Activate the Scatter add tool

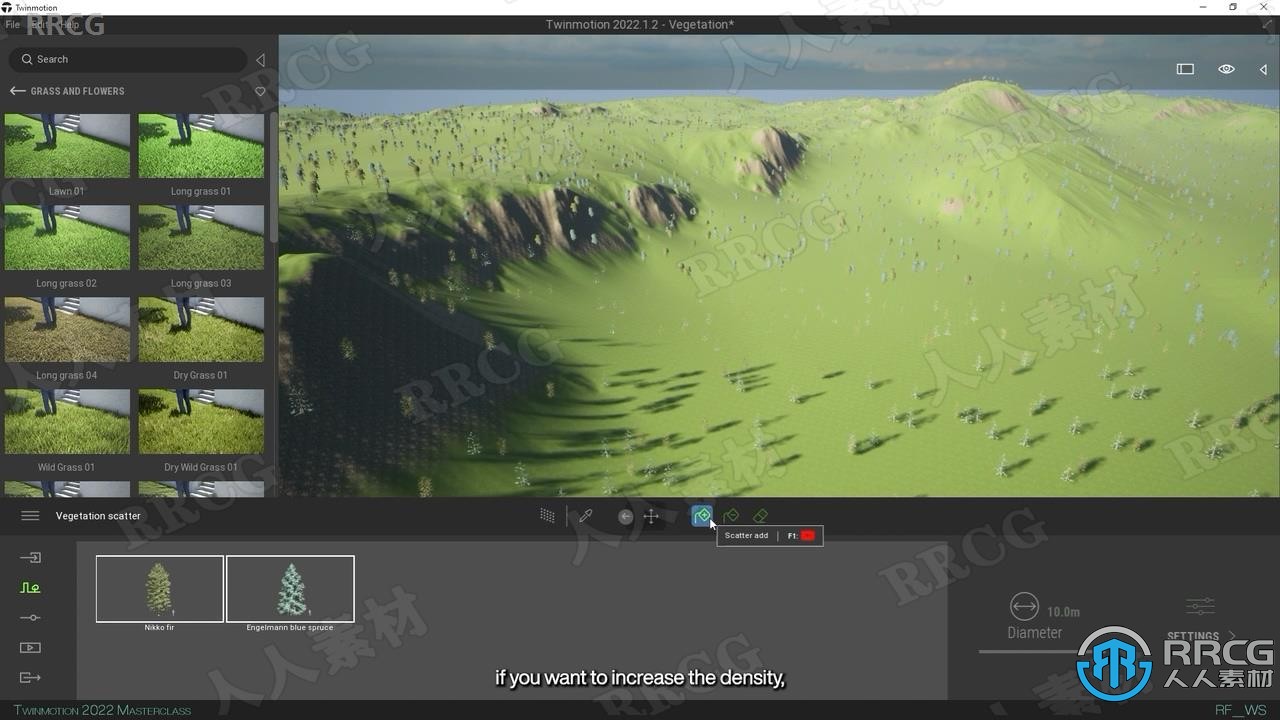tap(702, 516)
